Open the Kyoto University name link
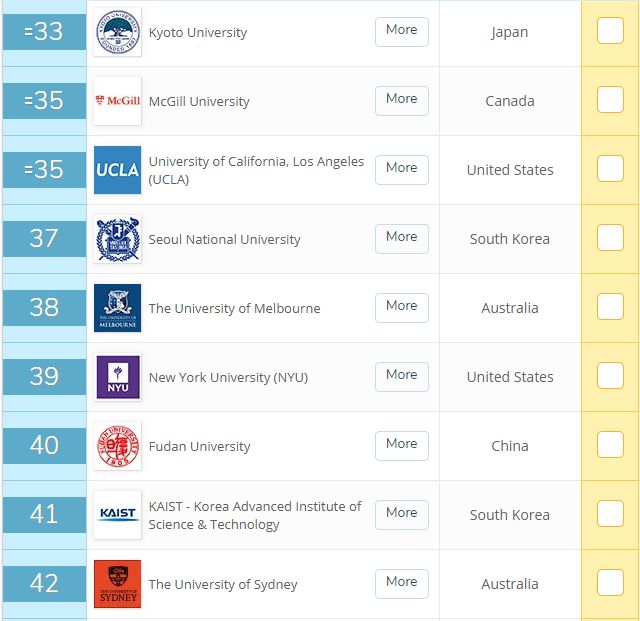The width and height of the screenshot is (640, 621). pos(197,32)
